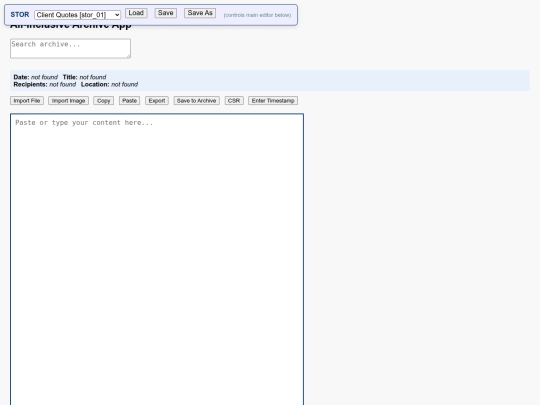Screen dimensions: 540x405
Task: Click the Location: not found text
Action: click(x=110, y=84)
